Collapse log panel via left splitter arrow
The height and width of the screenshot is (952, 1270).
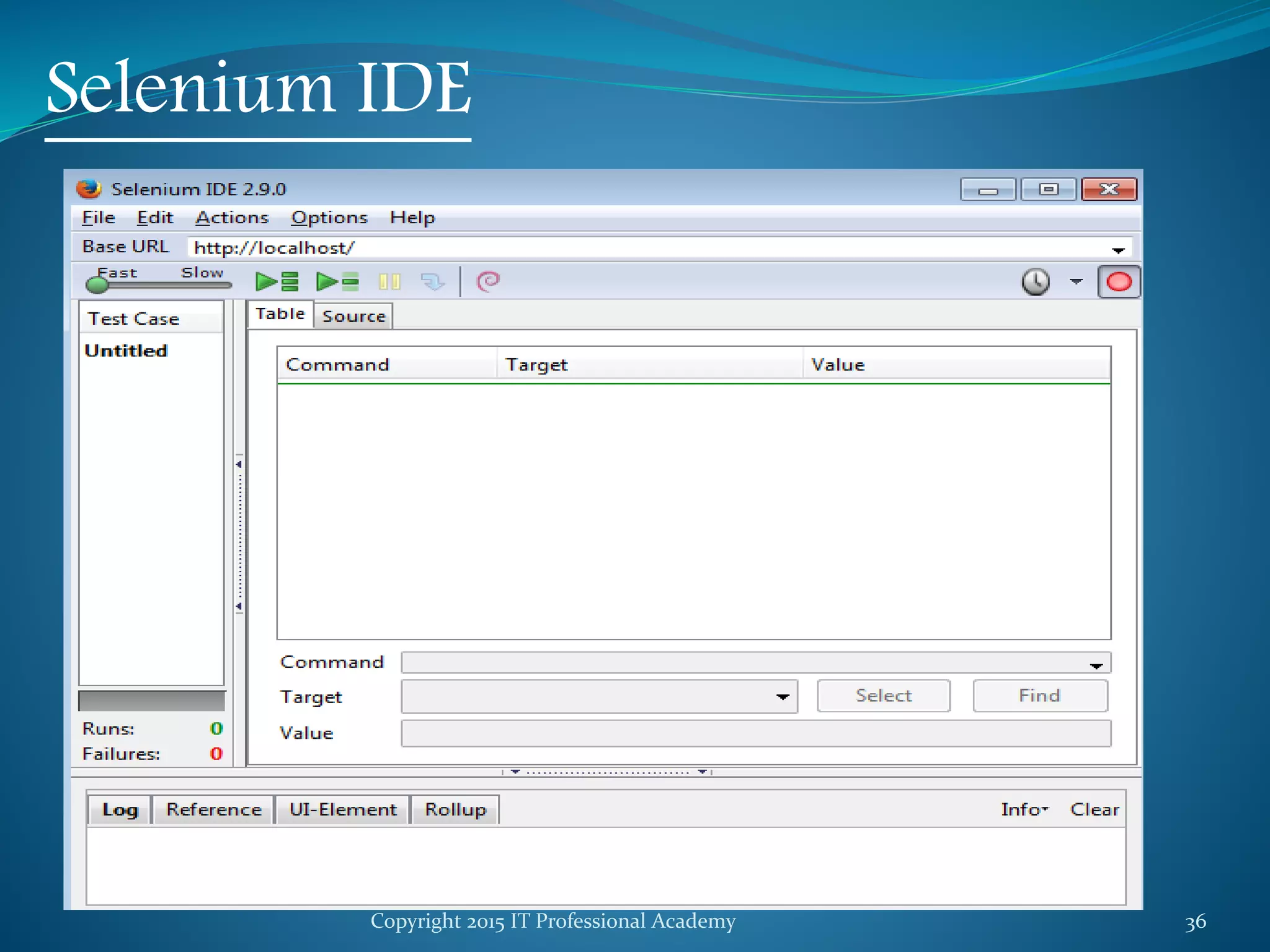[x=515, y=772]
